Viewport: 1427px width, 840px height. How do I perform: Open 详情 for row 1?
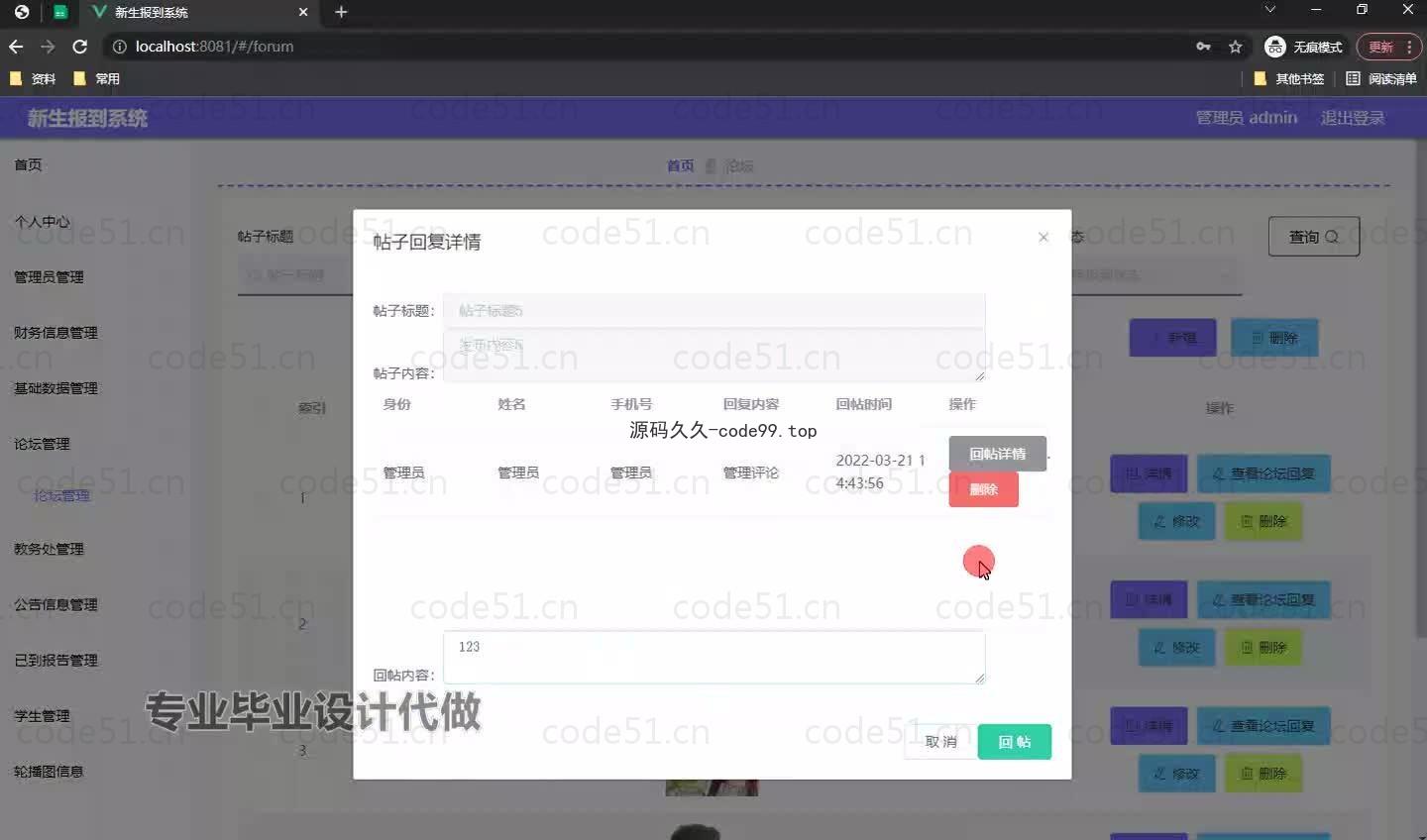click(1149, 473)
